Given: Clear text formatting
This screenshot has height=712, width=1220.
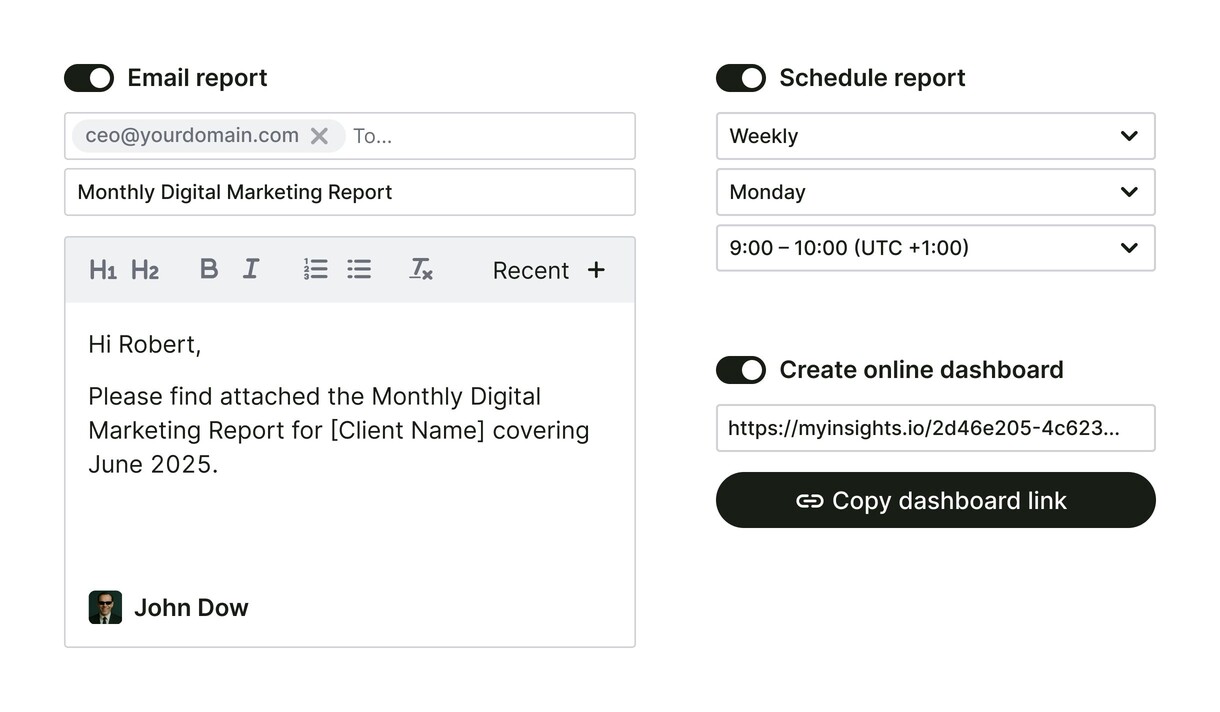Looking at the screenshot, I should (421, 269).
